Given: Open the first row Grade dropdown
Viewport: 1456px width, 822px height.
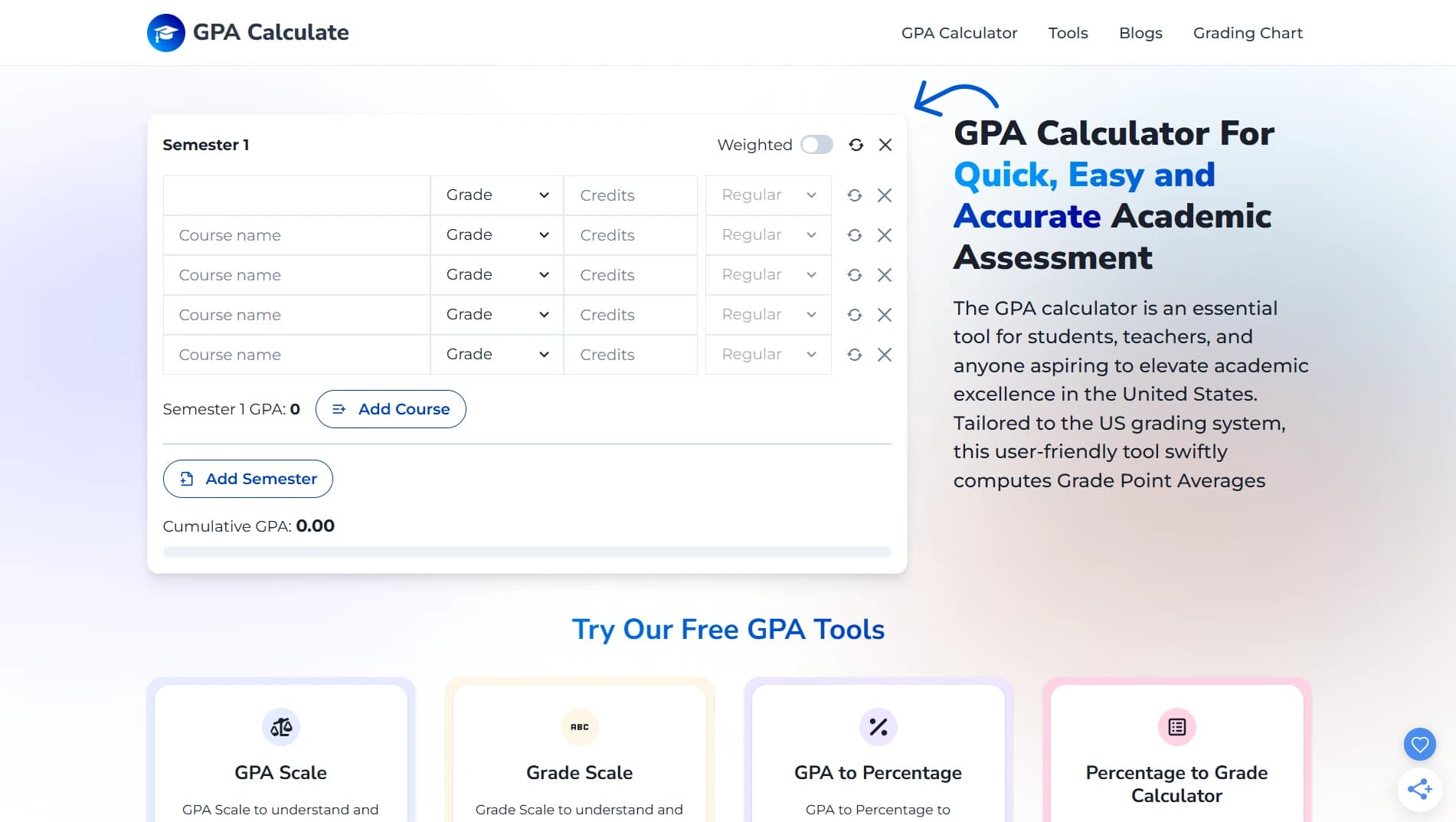Looking at the screenshot, I should tap(497, 195).
